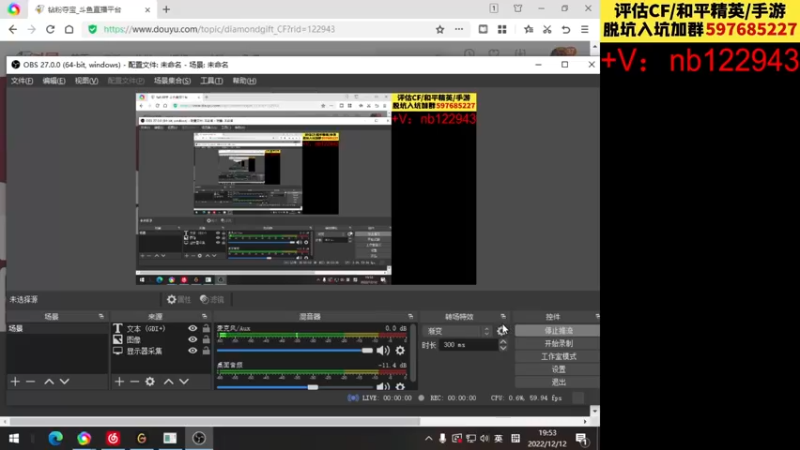
Task: Click the horizontal page scrollbar
Action: click(214, 421)
